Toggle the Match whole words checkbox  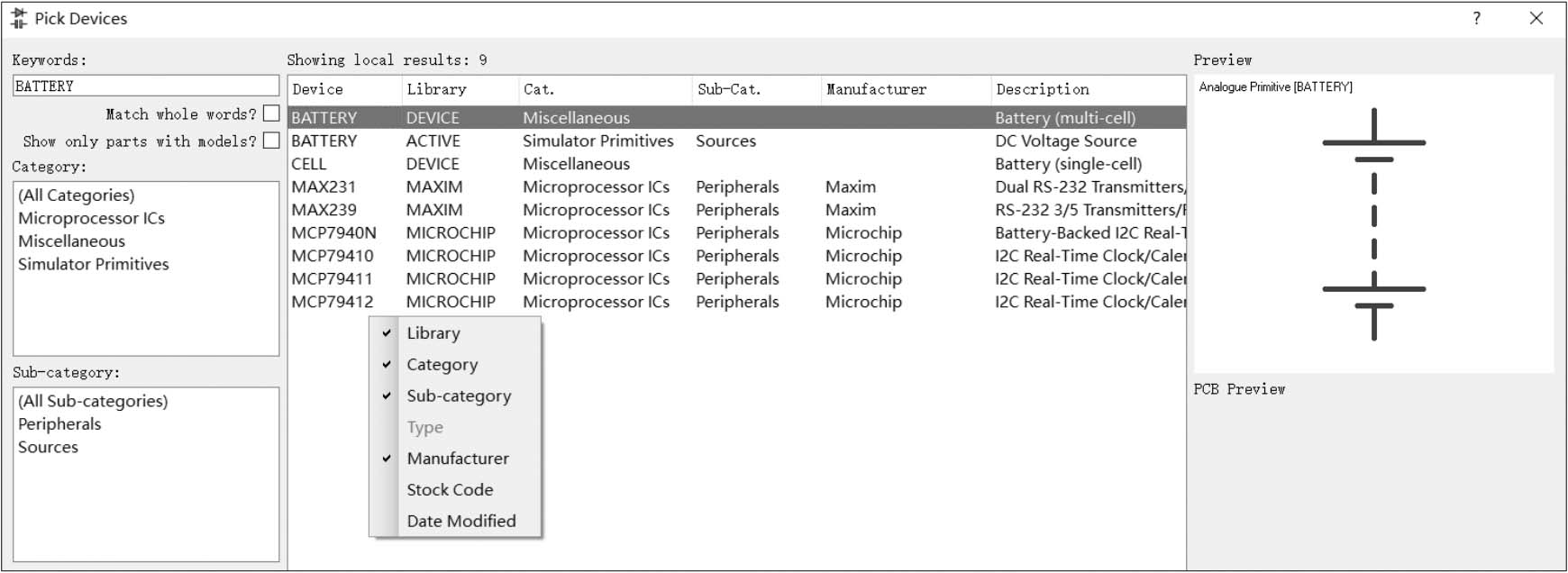pos(271,114)
